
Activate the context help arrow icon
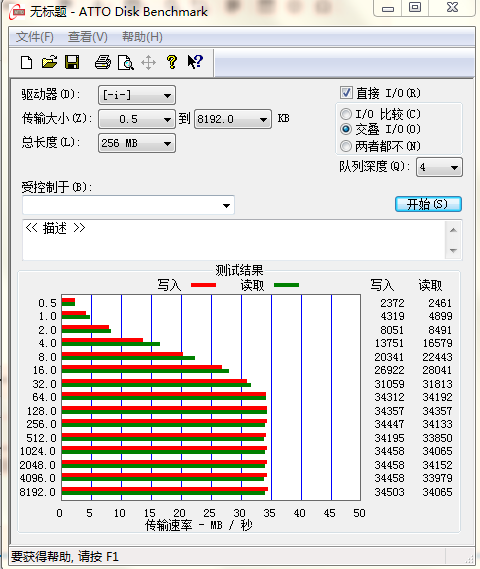[195, 62]
